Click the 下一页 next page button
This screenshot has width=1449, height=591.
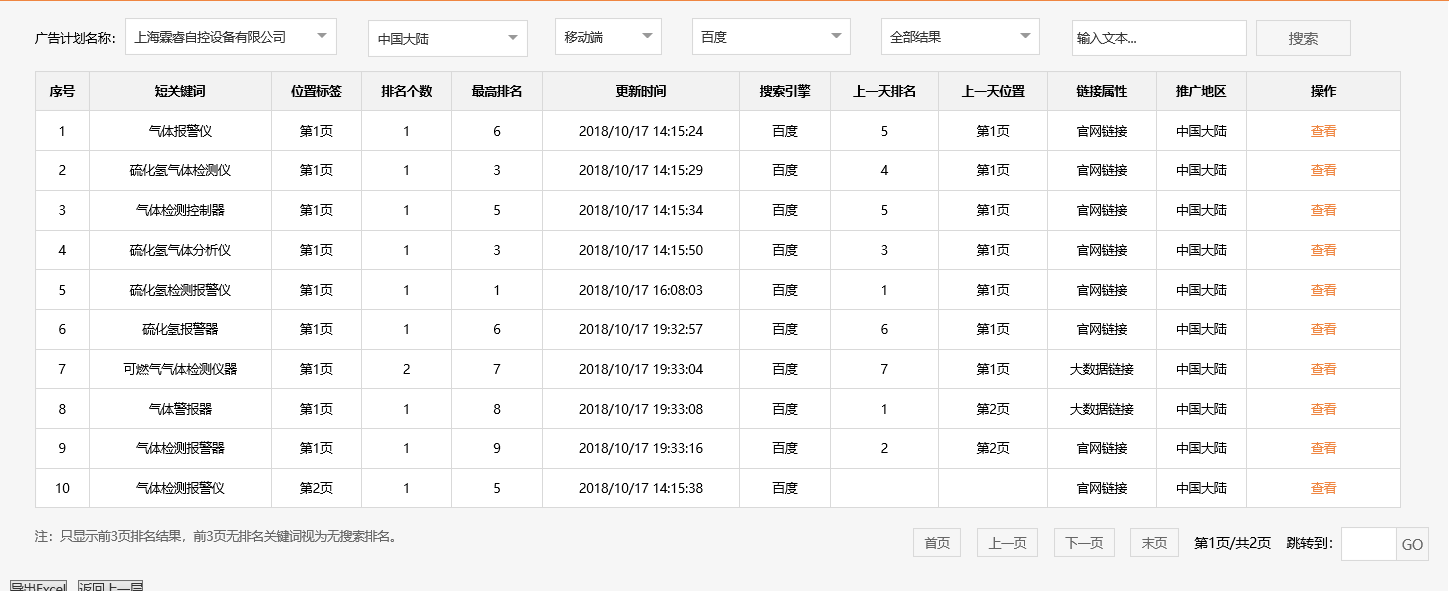click(x=1083, y=542)
